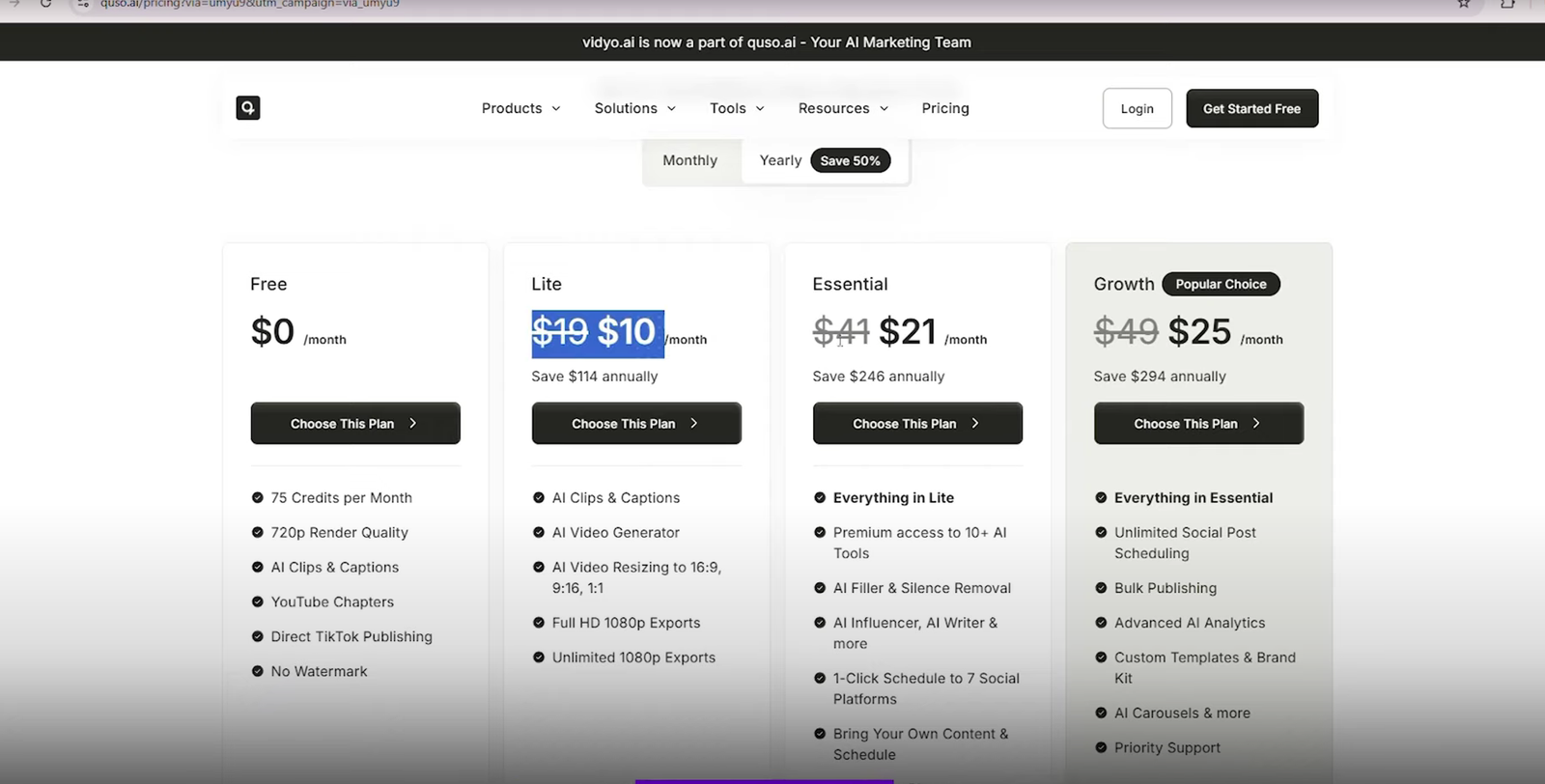Click the browser address bar URL

point(249,4)
